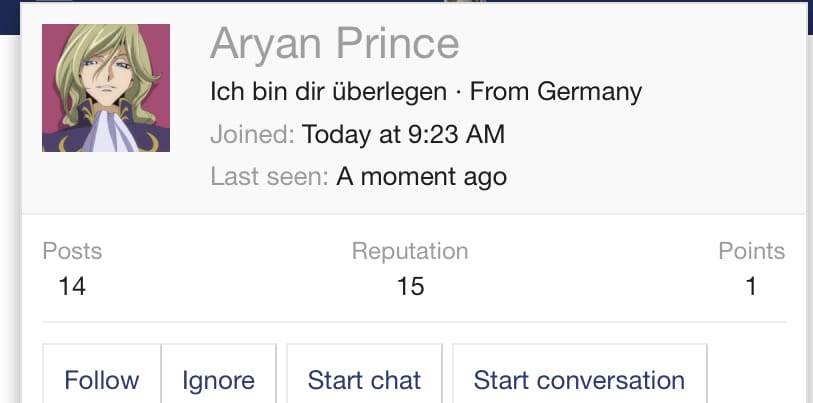Open Aryan Prince's avatar image
Screen dimensions: 813x403
(106, 88)
